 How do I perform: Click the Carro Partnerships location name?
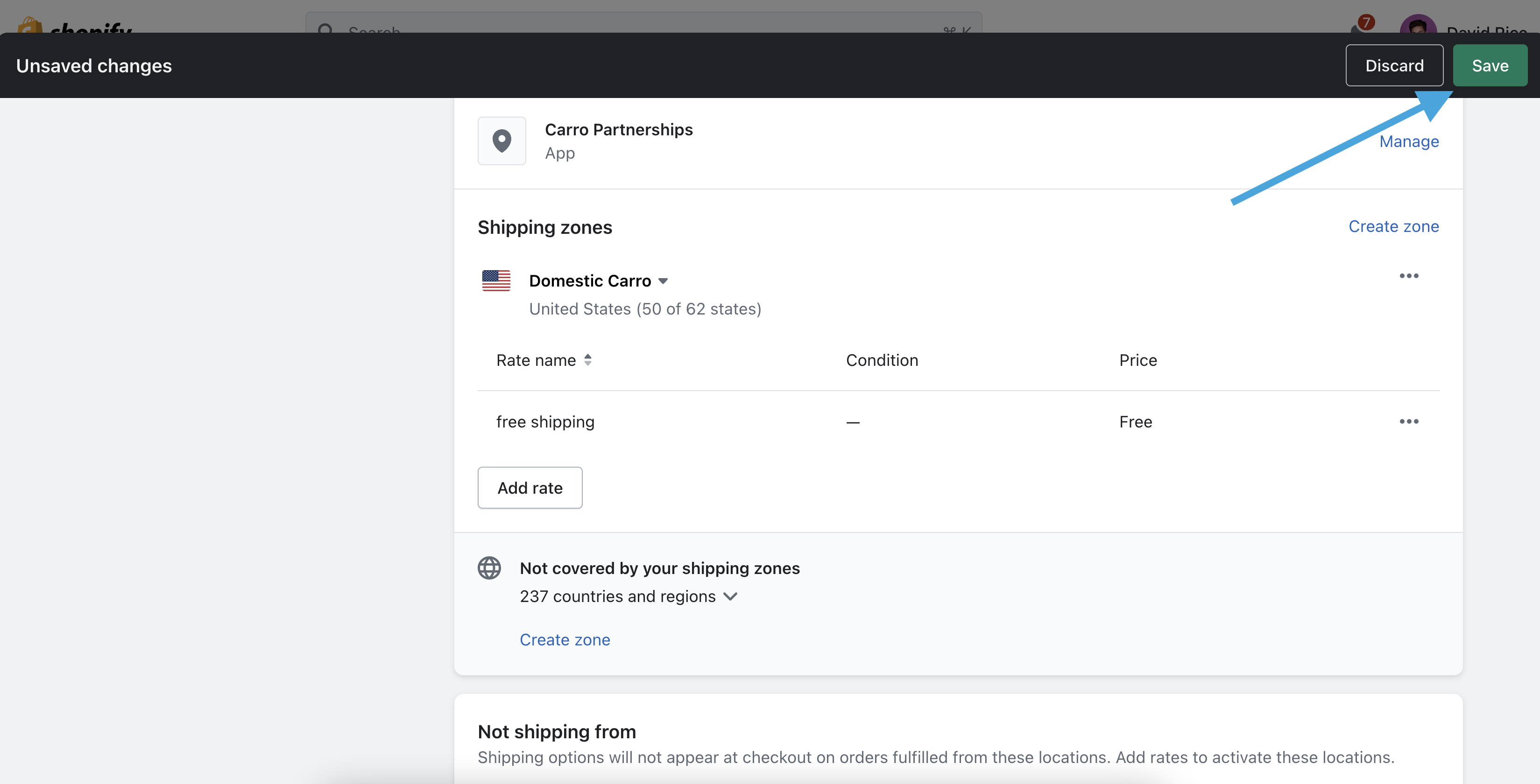[618, 130]
